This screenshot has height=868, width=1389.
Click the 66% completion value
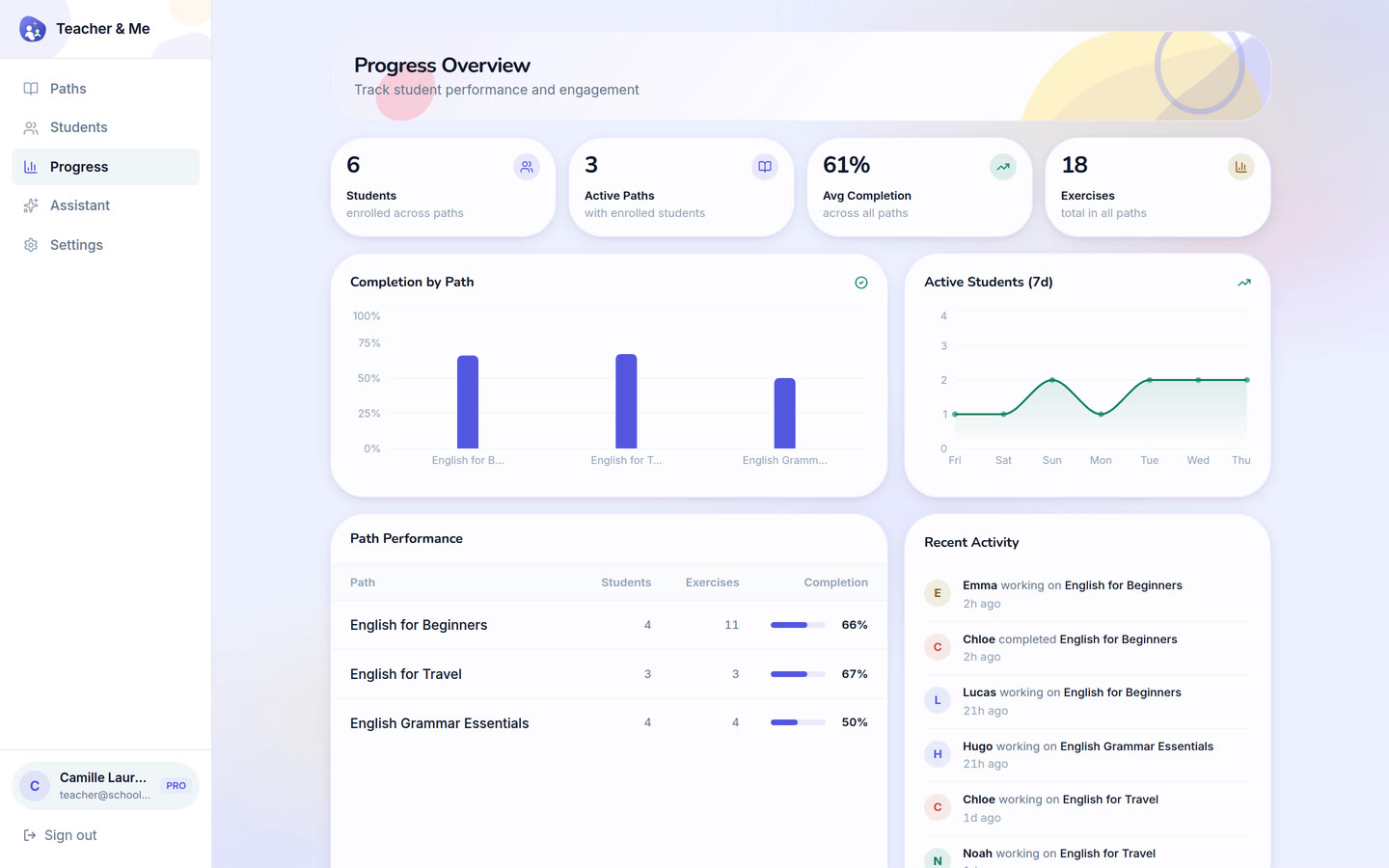coord(855,625)
